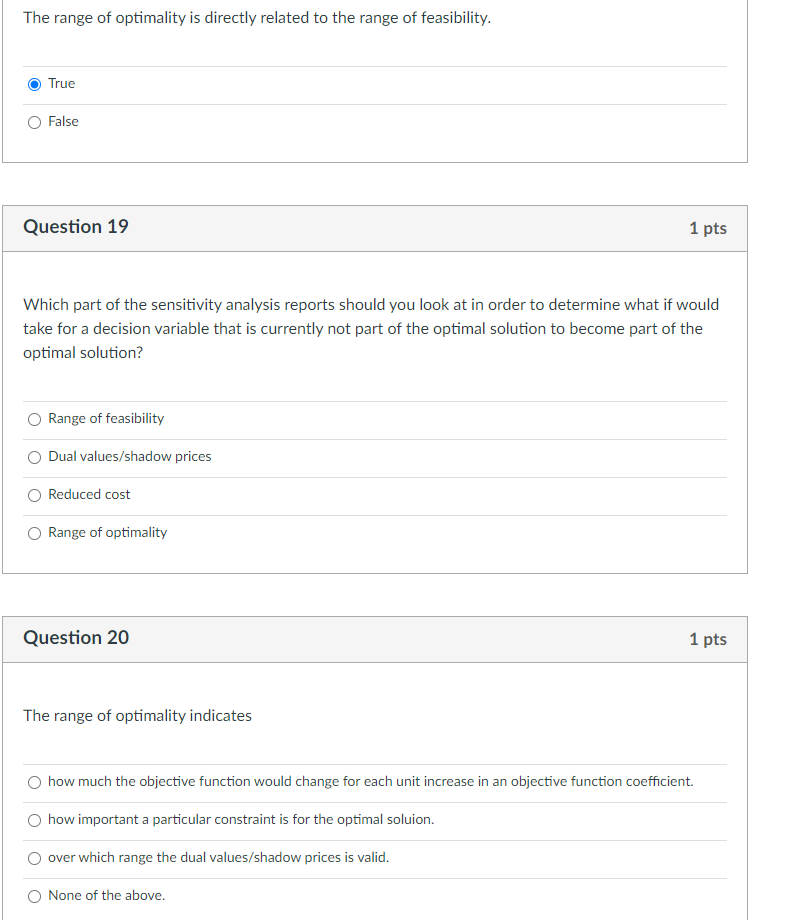Choose the 'Dual values/shadow prices' radio option
Viewport: 801px width, 920px height.
pos(35,457)
